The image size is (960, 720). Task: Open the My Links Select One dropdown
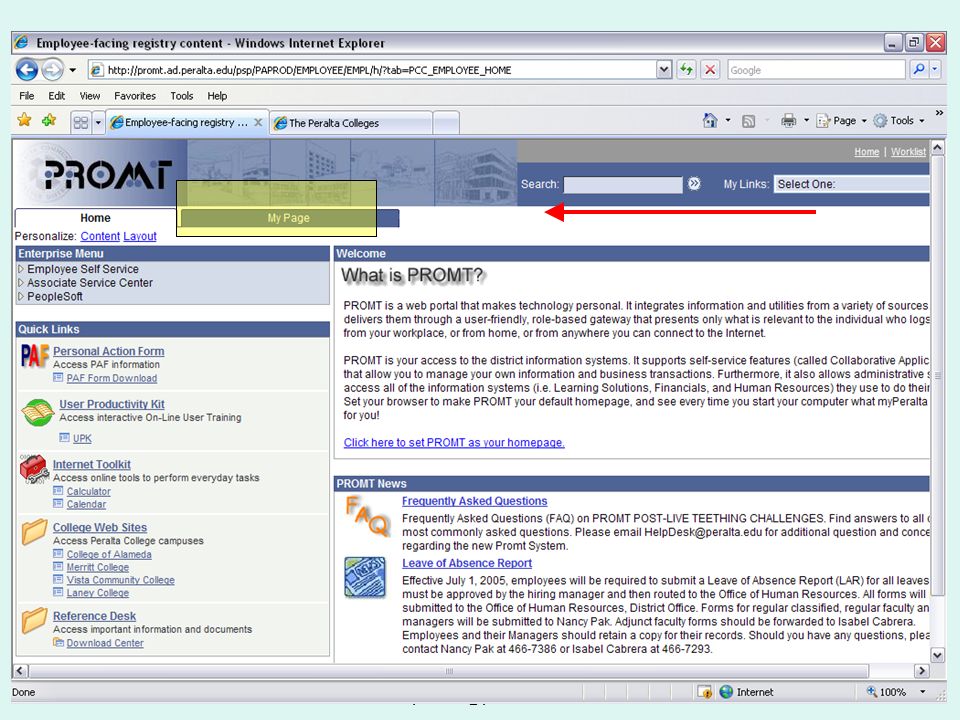tap(851, 184)
